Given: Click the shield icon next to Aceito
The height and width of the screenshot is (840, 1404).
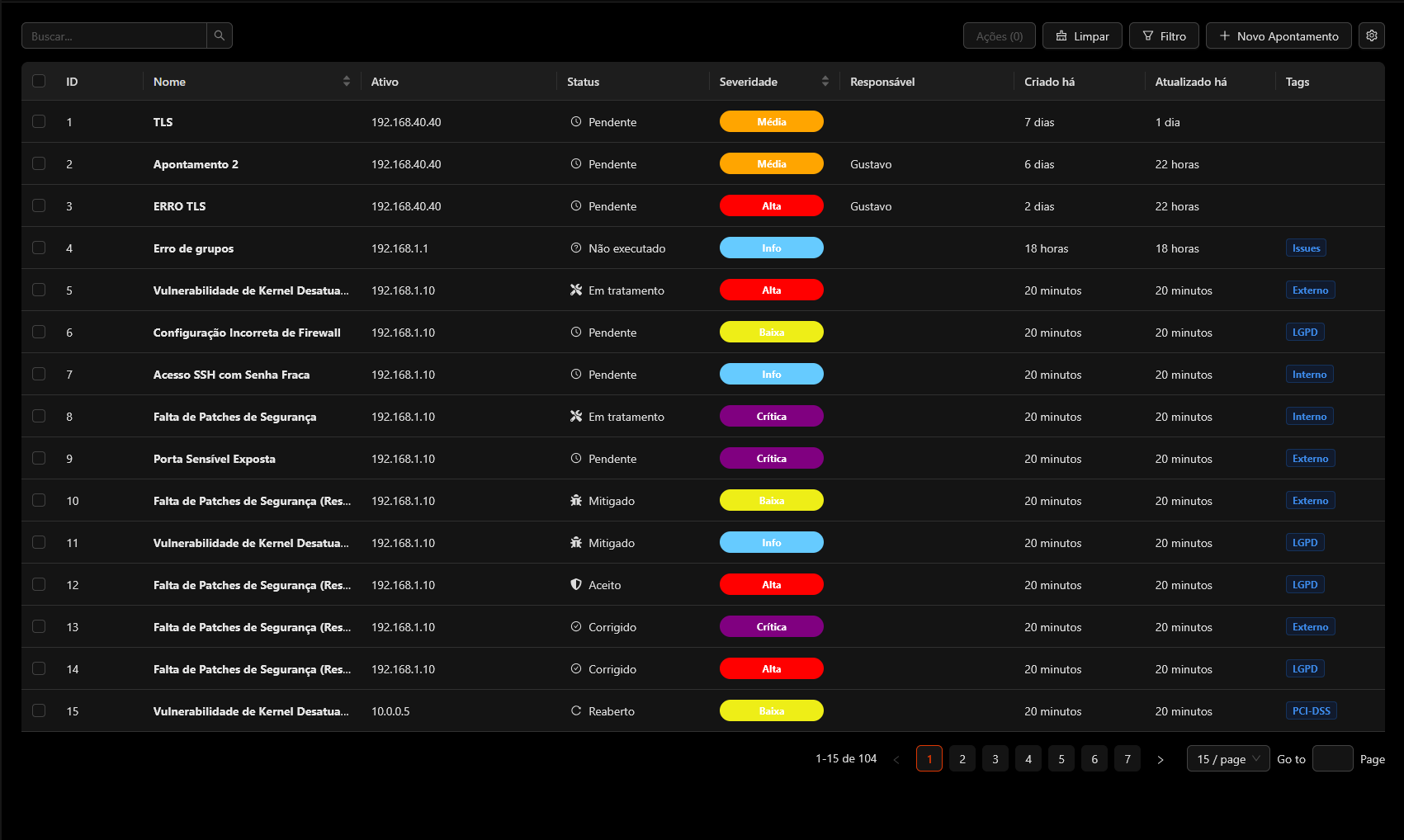Looking at the screenshot, I should click(576, 584).
